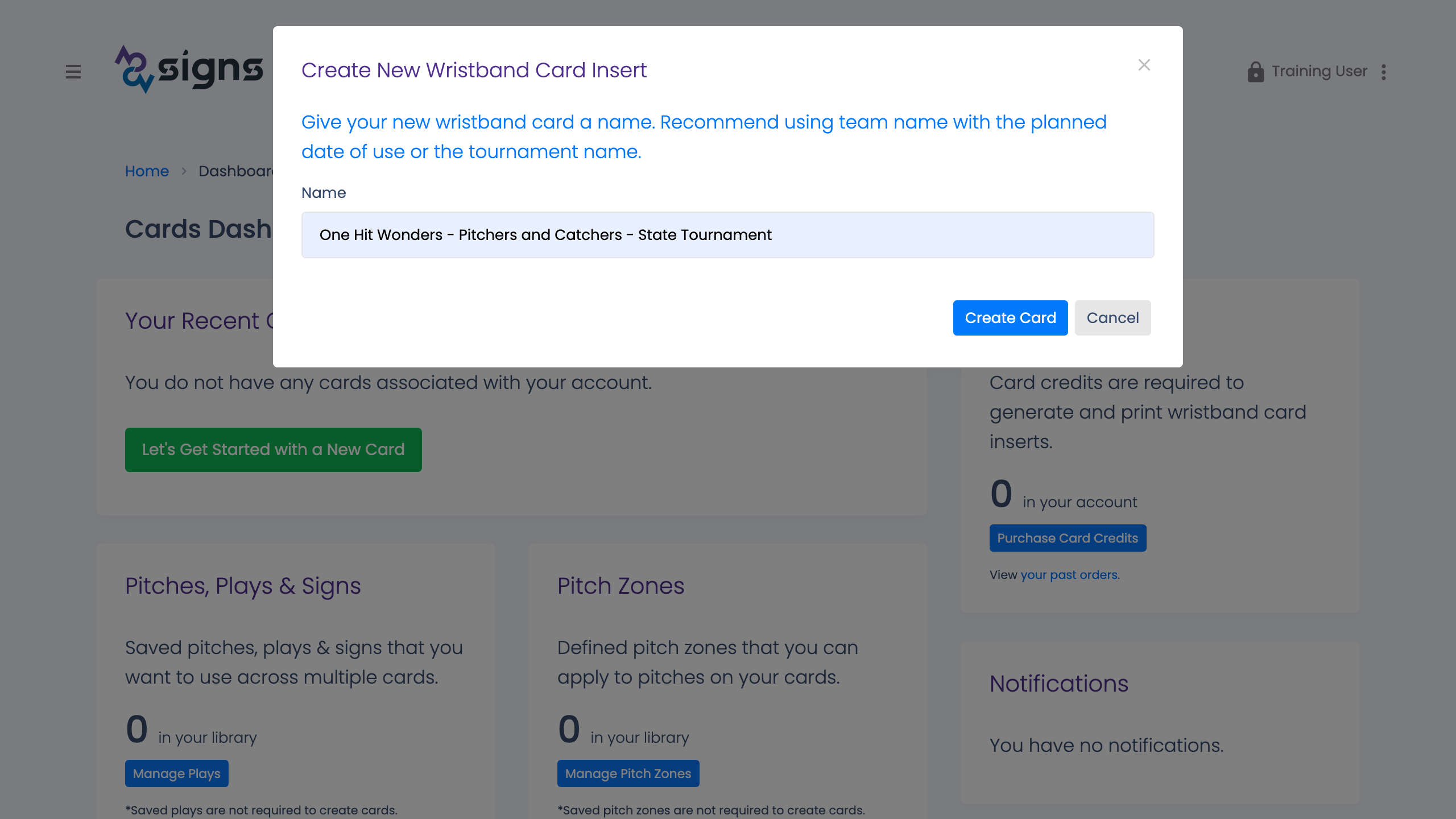This screenshot has width=1456, height=819.
Task: Click the Create Card button
Action: click(1010, 318)
